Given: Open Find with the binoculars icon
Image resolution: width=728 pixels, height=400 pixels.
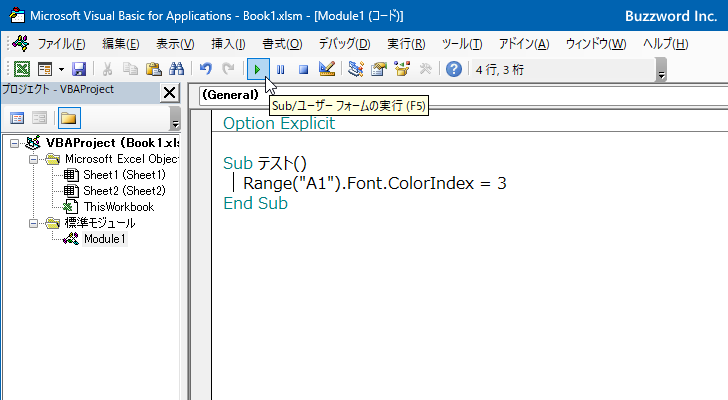Looking at the screenshot, I should click(x=176, y=70).
